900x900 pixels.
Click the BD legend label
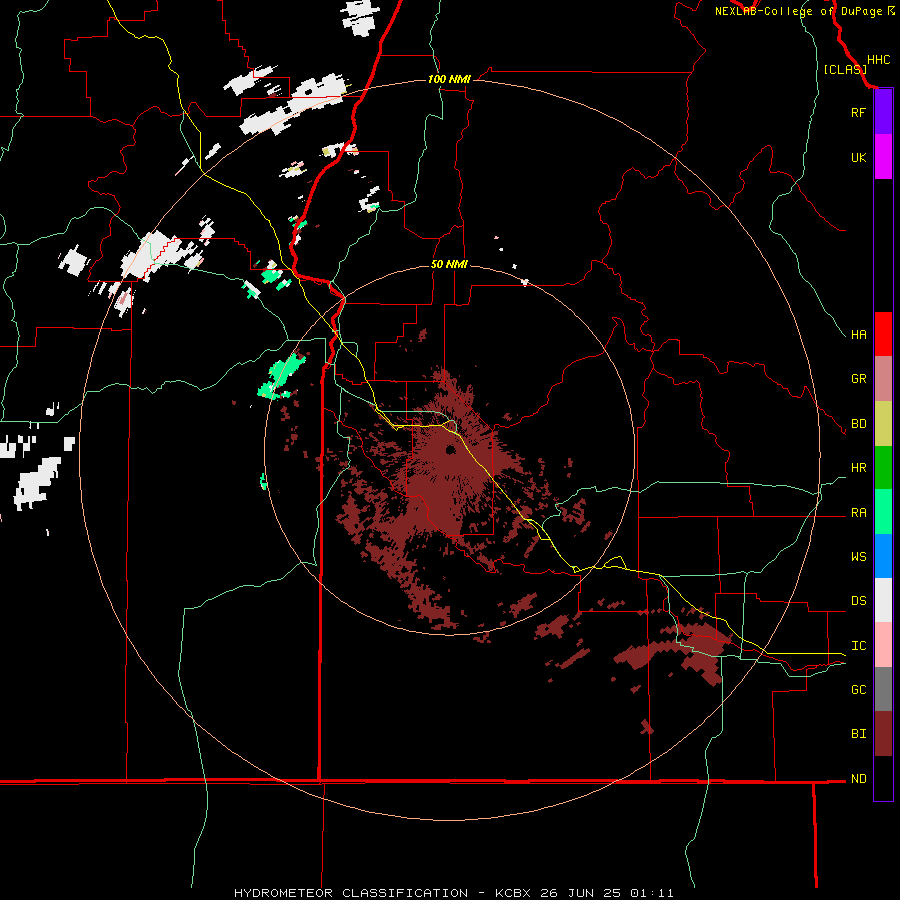click(x=858, y=424)
